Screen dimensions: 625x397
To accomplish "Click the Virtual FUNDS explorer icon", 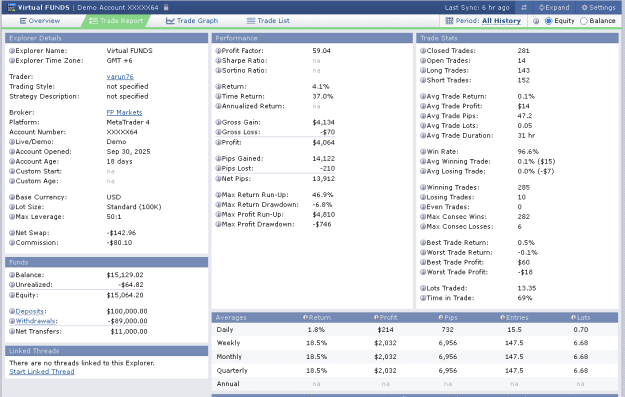I will click(12, 7).
